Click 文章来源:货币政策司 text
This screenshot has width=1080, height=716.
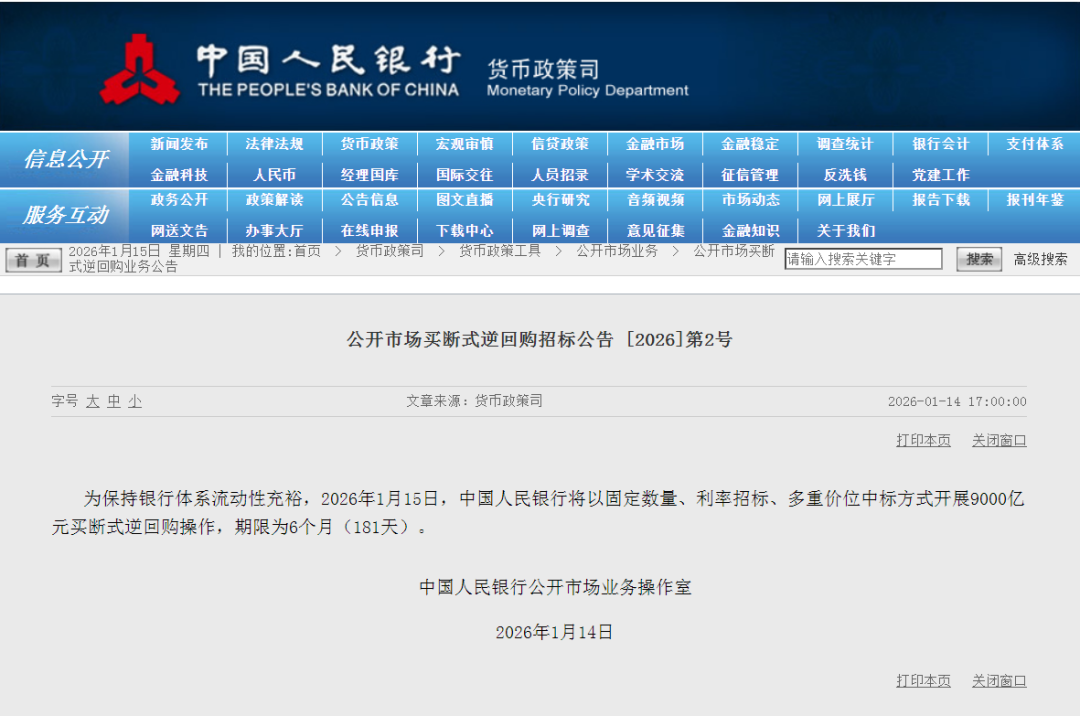tap(474, 401)
